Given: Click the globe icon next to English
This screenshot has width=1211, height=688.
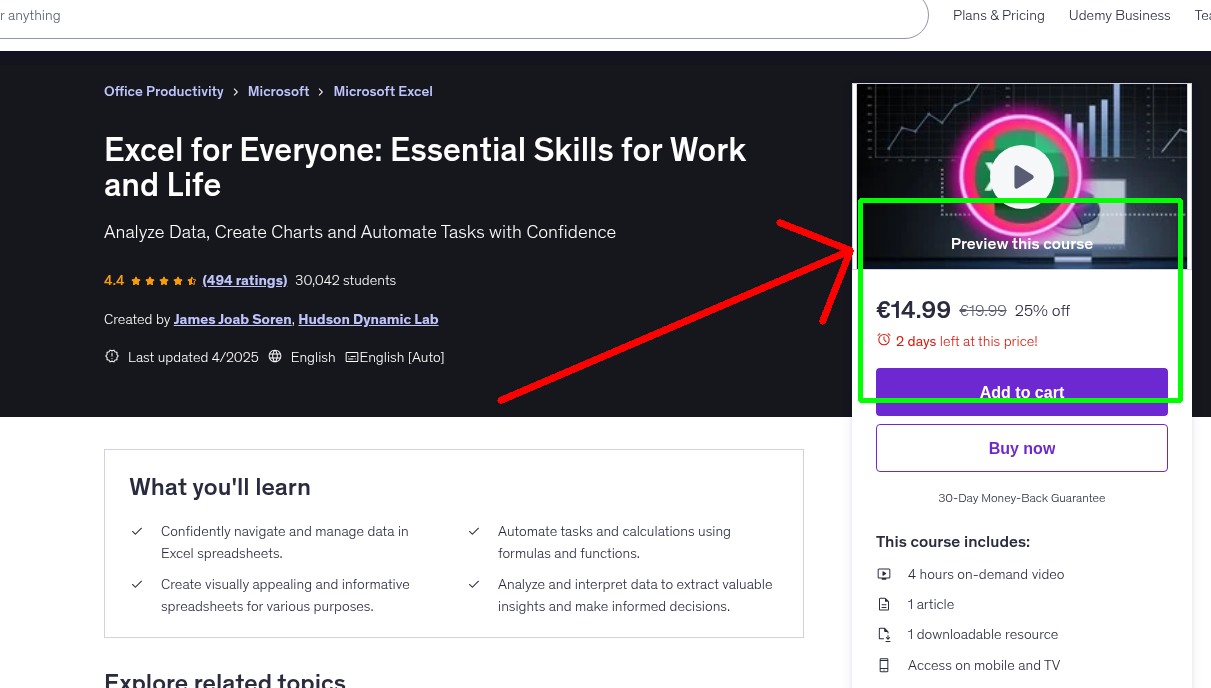Looking at the screenshot, I should point(275,356).
